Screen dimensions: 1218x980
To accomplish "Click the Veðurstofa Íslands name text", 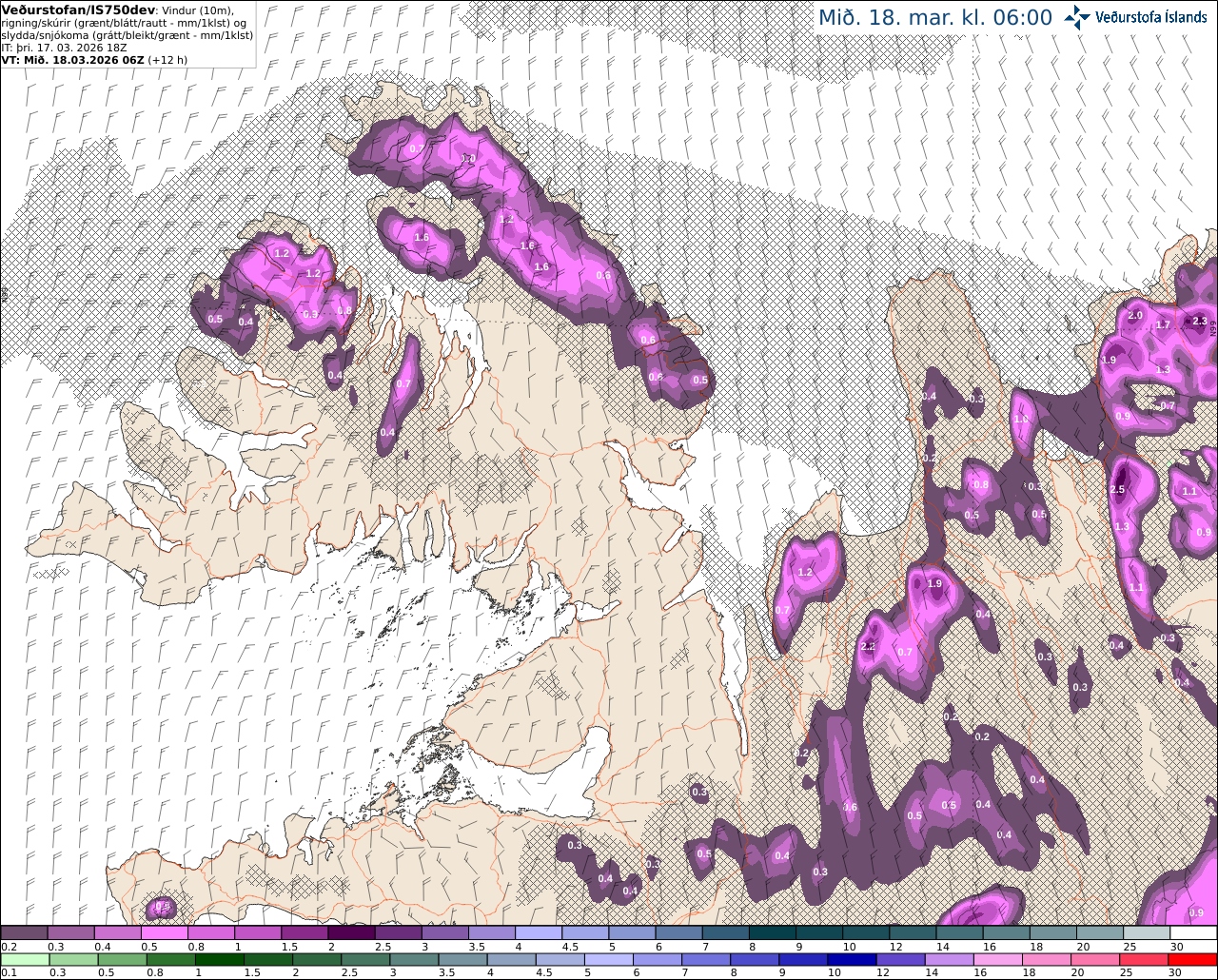I will (1151, 17).
